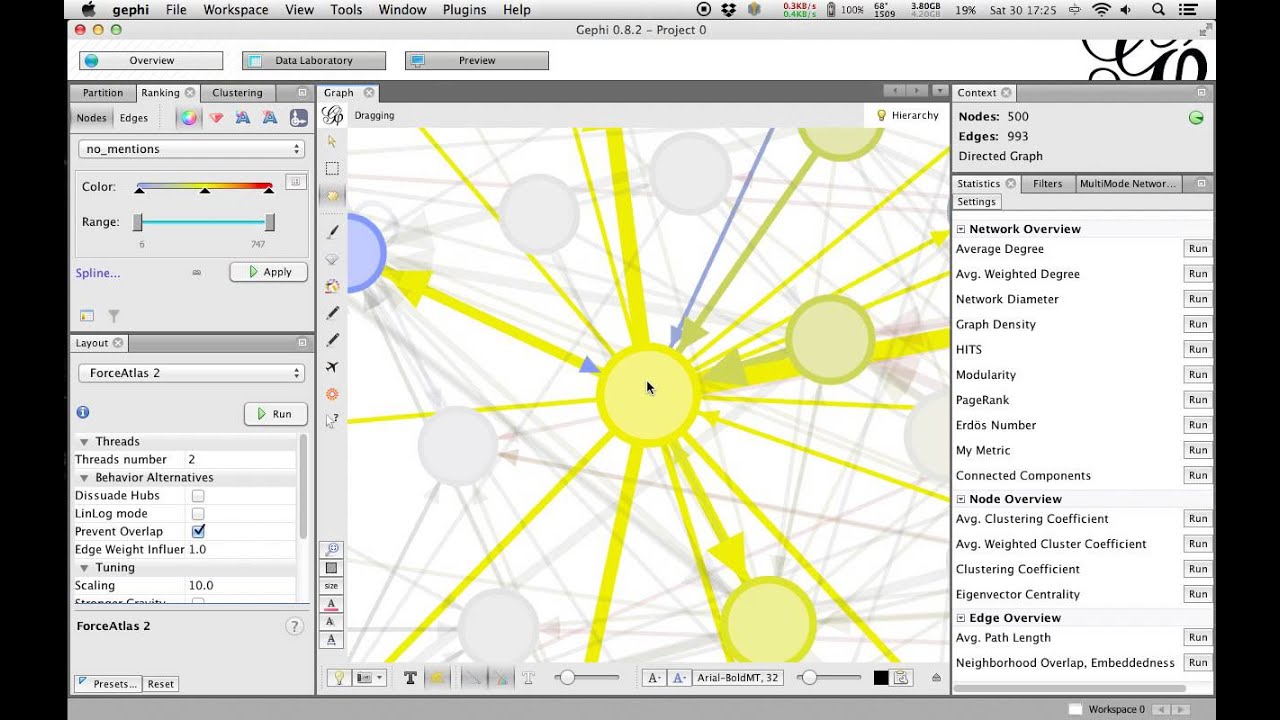1280x720 pixels.
Task: Open the ForceAtlas 2 layout dropdown
Action: pos(191,373)
